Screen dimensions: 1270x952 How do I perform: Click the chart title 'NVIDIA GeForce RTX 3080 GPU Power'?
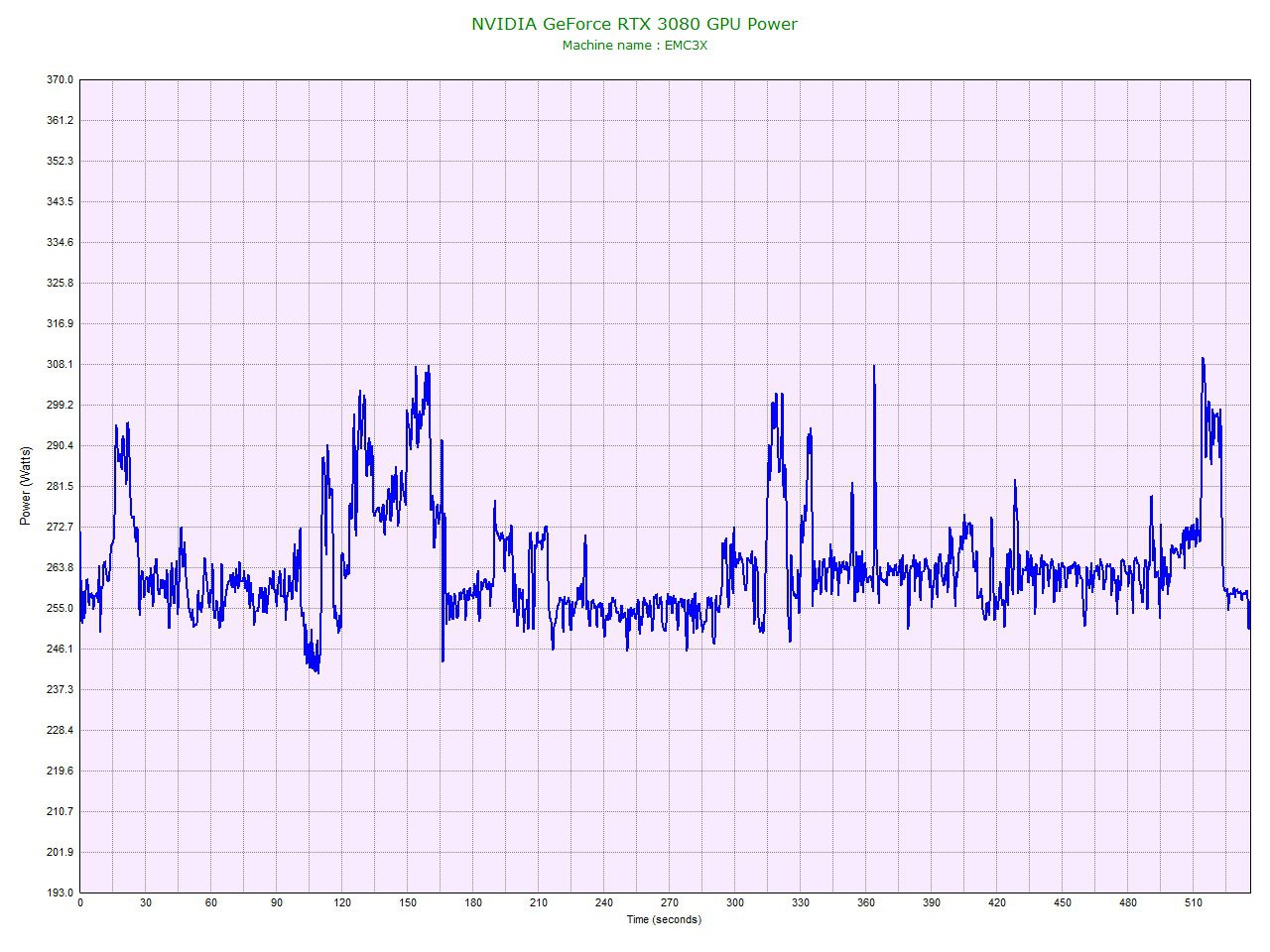click(634, 24)
